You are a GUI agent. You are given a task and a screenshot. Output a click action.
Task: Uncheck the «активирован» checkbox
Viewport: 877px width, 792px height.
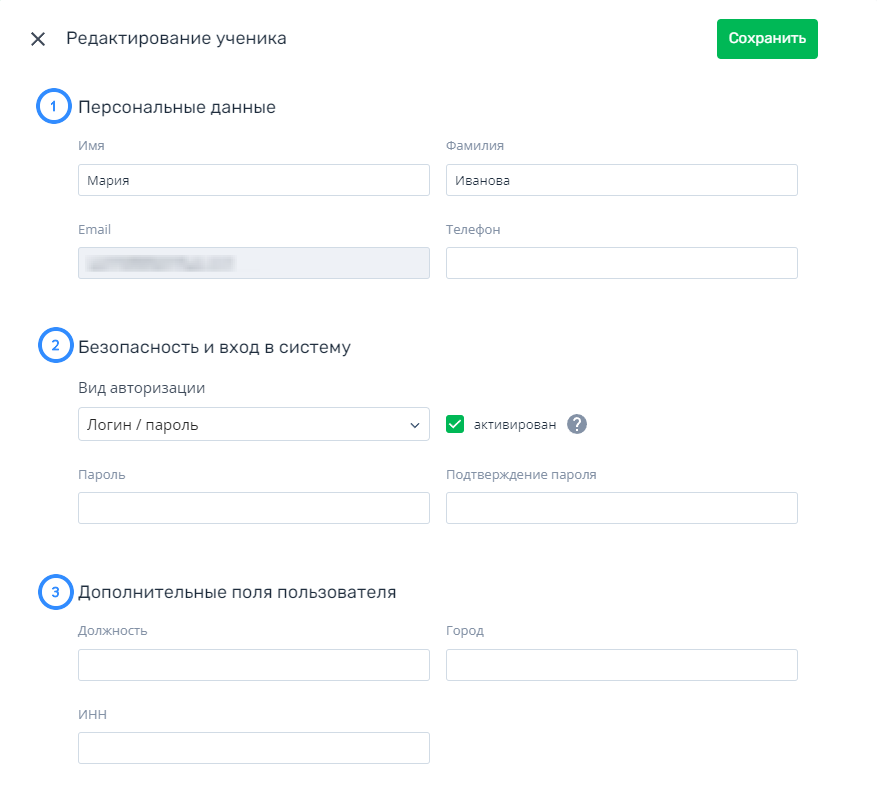click(x=455, y=425)
